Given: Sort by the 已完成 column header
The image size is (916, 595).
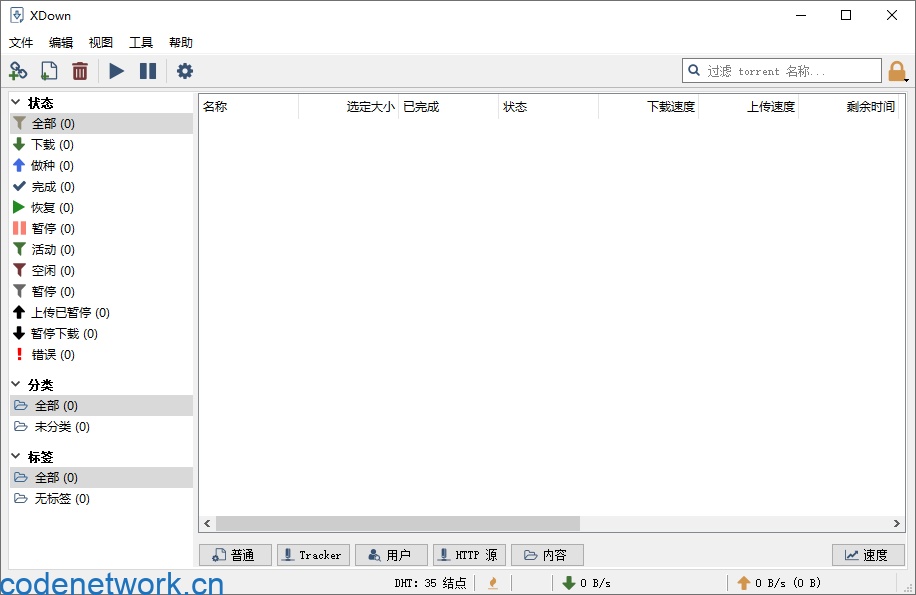Looking at the screenshot, I should click(x=448, y=107).
